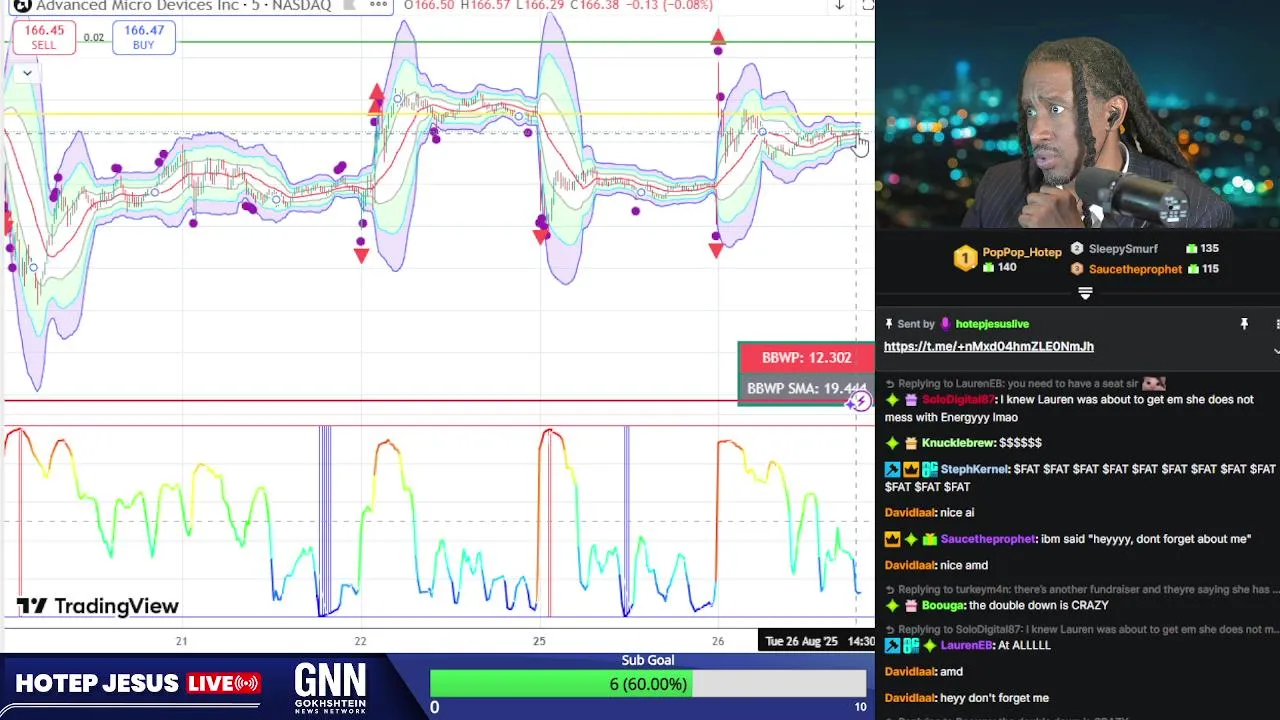1280x720 pixels.
Task: Click the BBWP SMA 19.444 label
Action: (x=806, y=388)
